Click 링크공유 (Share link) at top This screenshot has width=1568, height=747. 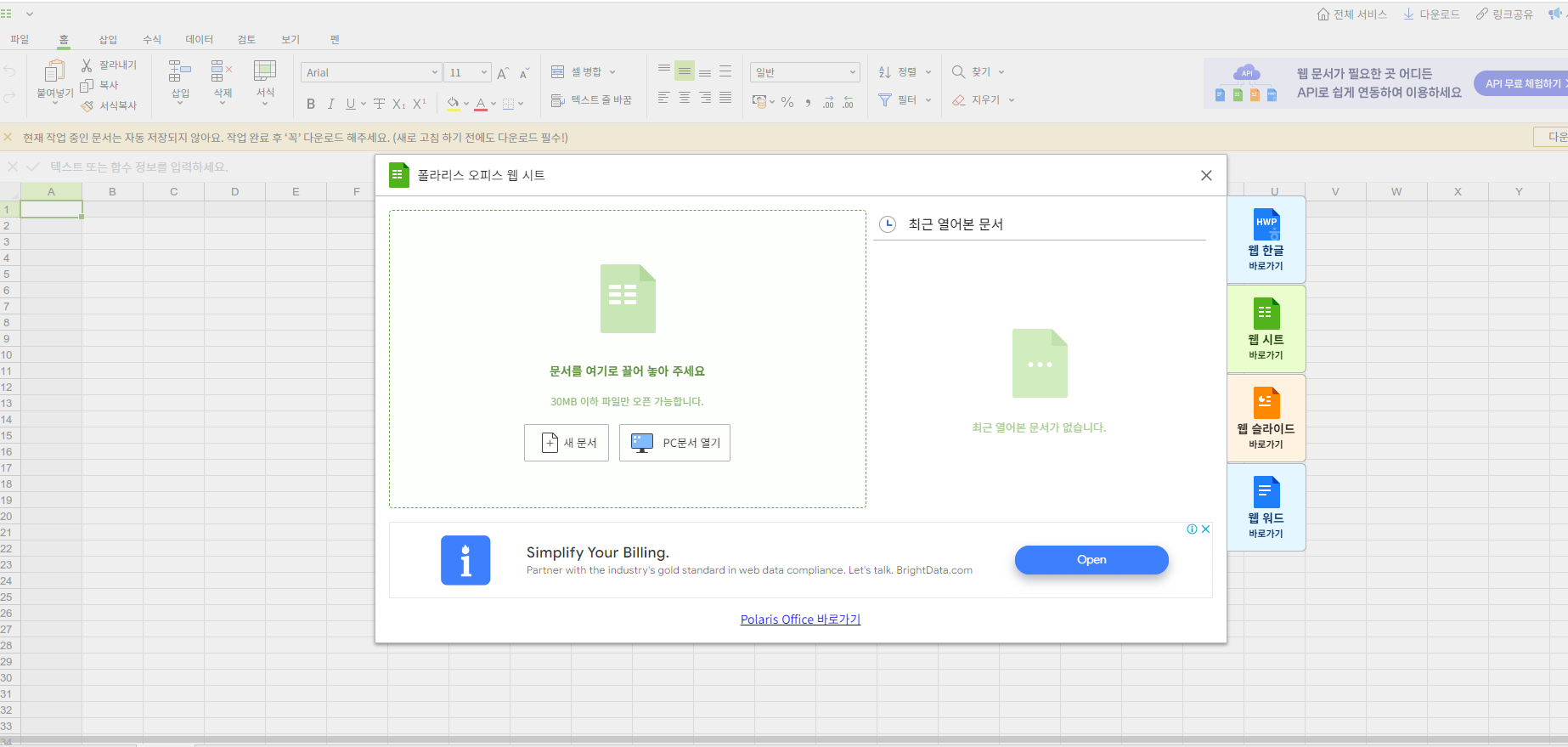coord(1504,14)
